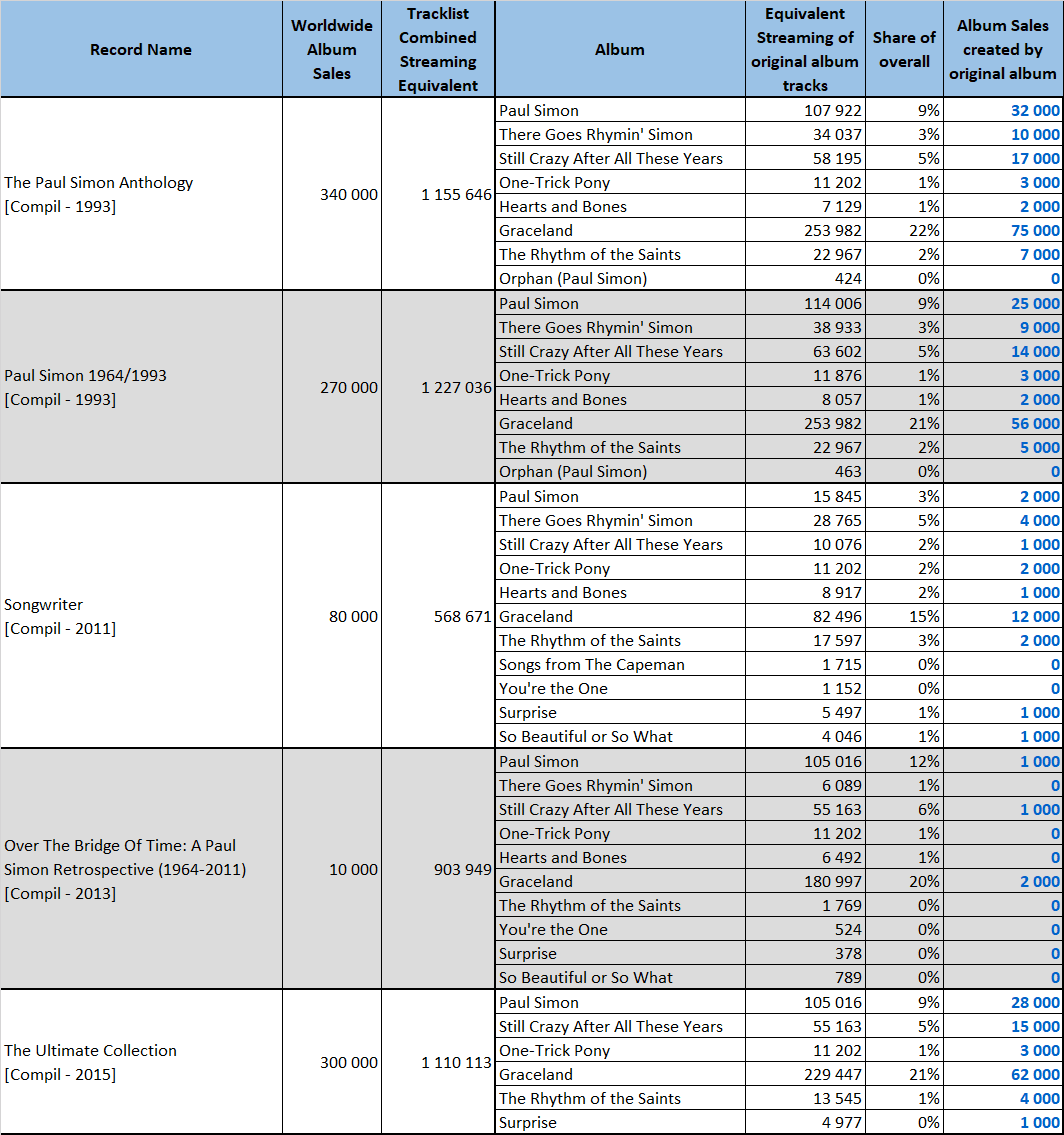Click the 'Songwriter [Compil - 2011]' cell
Viewport: 1064px width, 1135px height.
coord(141,616)
